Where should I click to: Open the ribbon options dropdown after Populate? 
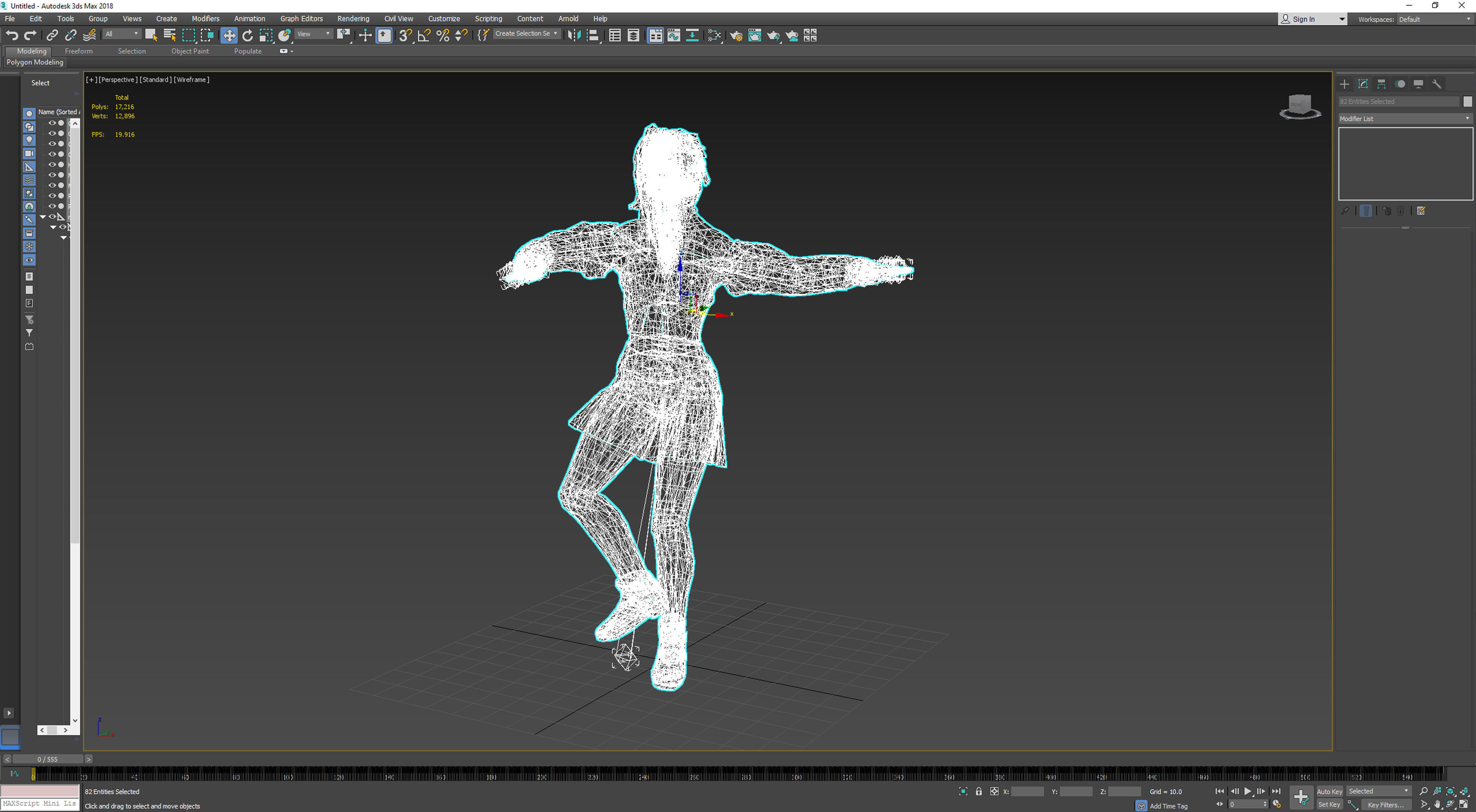[292, 51]
